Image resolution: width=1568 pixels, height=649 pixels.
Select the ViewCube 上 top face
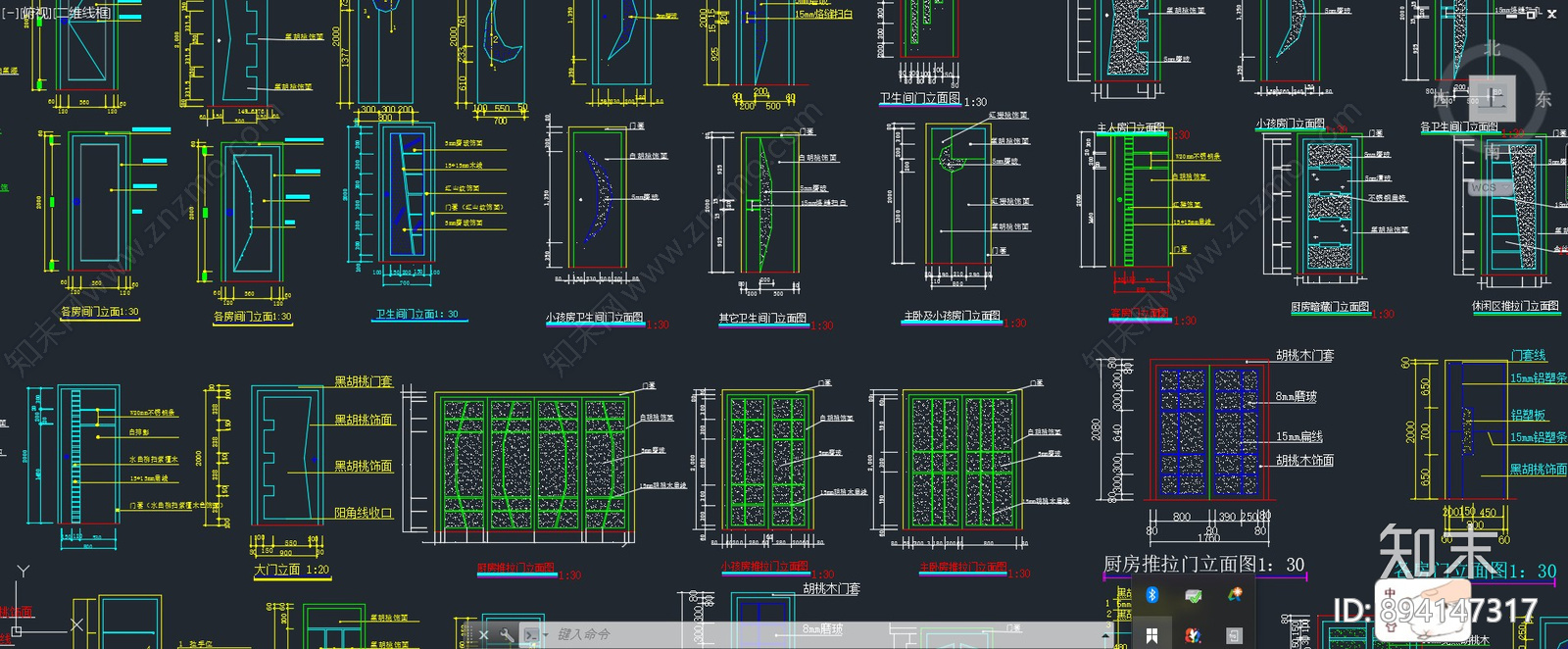tap(1493, 98)
